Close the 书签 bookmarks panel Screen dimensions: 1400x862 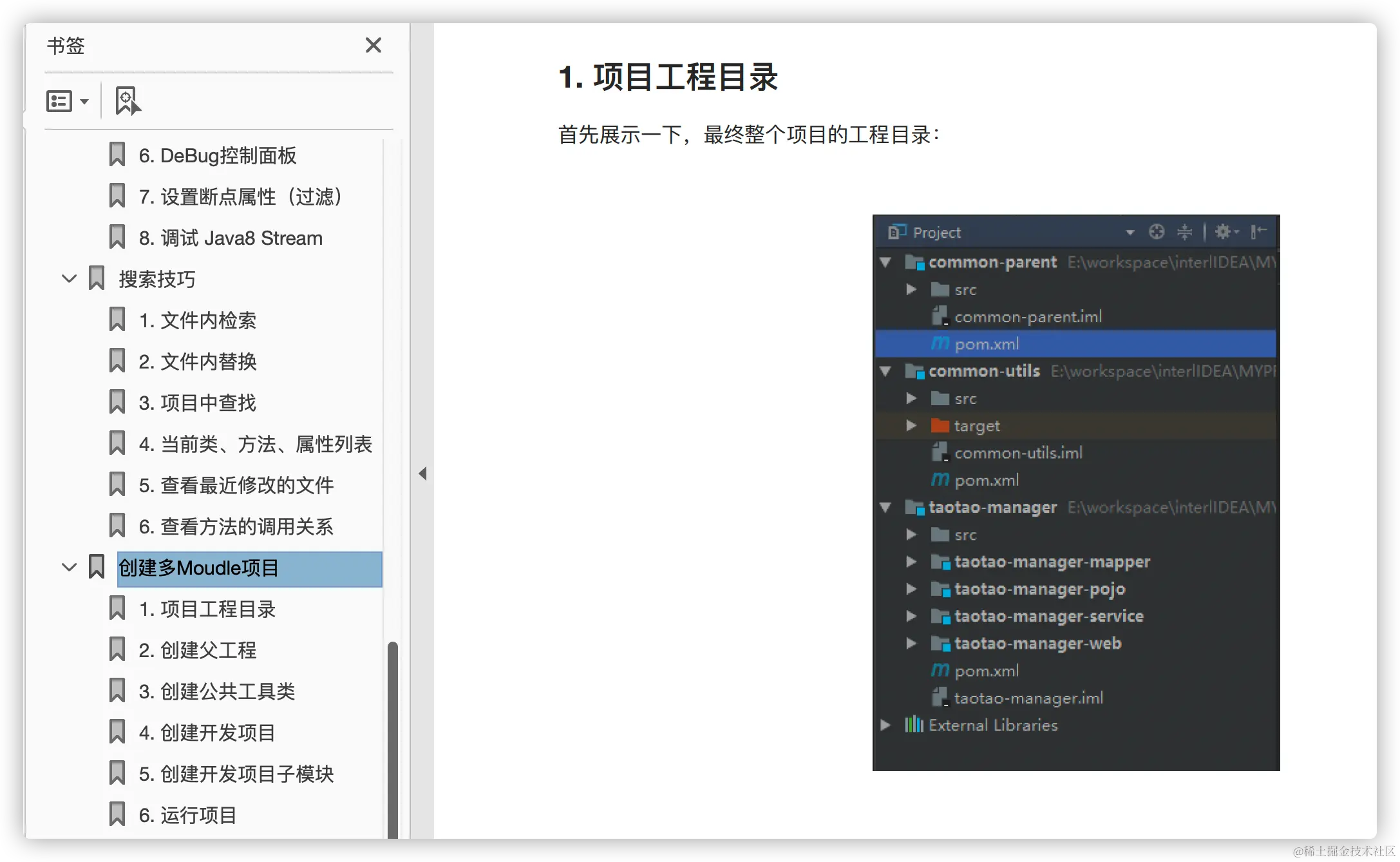point(374,45)
